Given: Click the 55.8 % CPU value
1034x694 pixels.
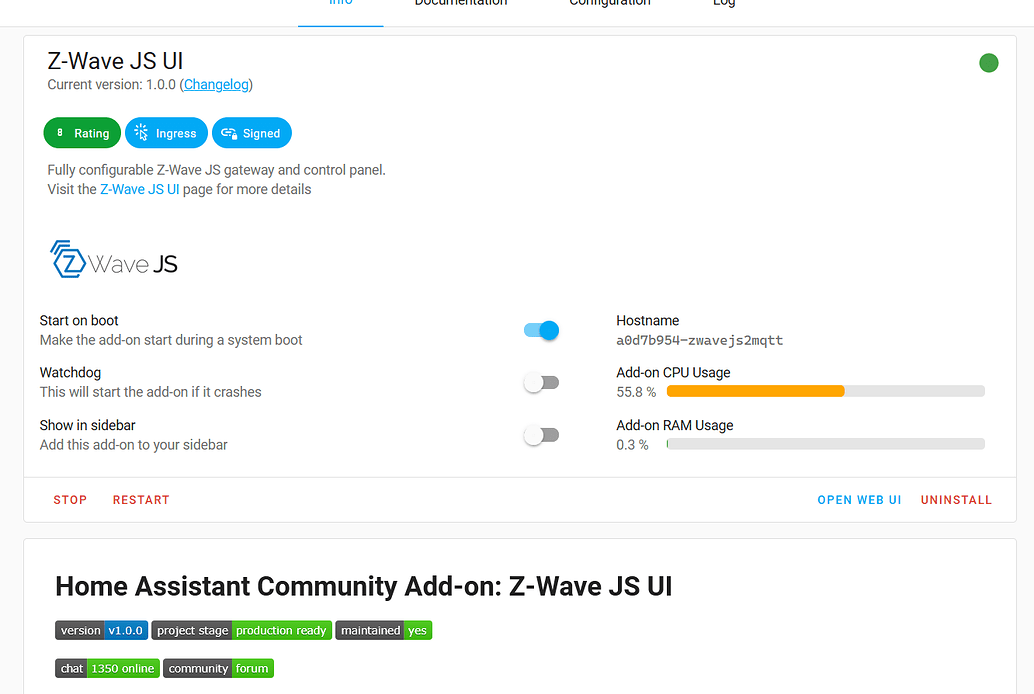Looking at the screenshot, I should pyautogui.click(x=636, y=392).
